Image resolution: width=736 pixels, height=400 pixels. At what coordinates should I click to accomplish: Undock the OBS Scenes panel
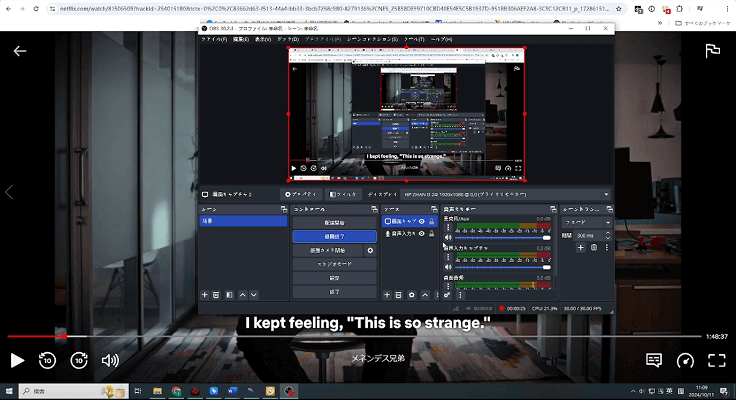coord(284,209)
